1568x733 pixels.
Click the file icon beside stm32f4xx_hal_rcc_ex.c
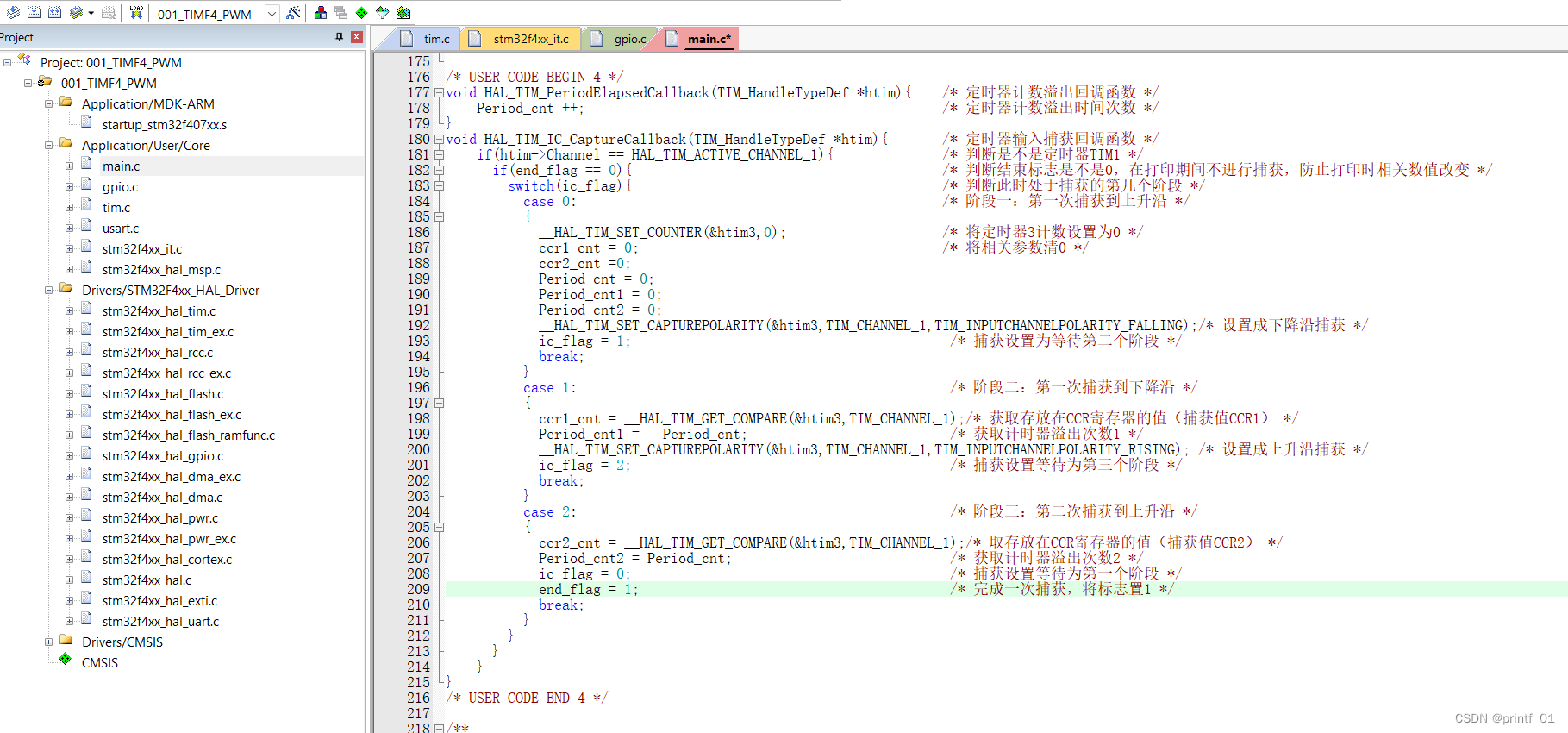[86, 372]
